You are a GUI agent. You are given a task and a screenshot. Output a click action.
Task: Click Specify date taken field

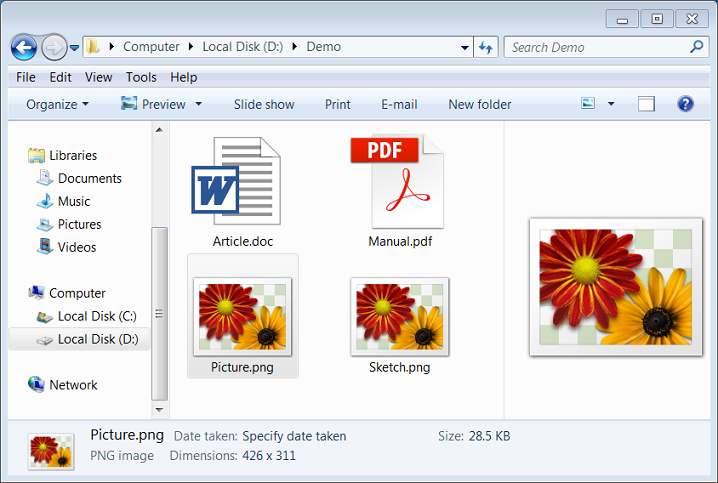click(294, 436)
